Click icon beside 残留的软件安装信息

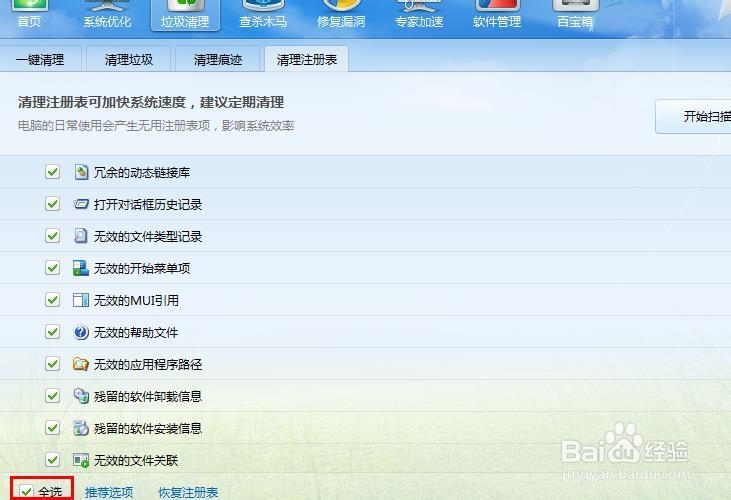[x=81, y=428]
